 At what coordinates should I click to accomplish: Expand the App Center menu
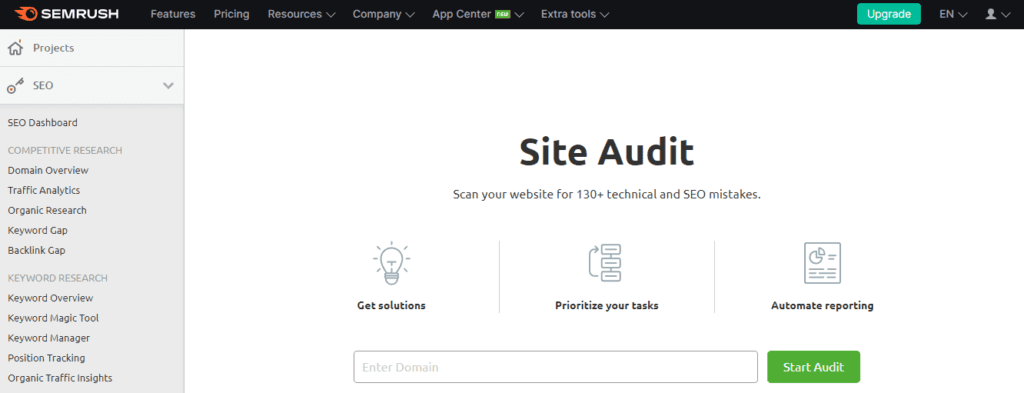[x=478, y=14]
